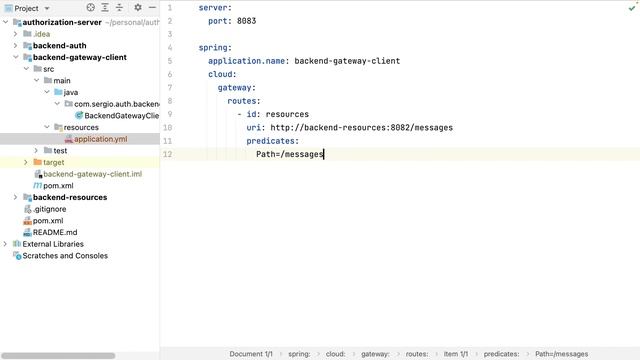640x360 pixels.
Task: Collapse the backend-gateway-client module
Action: pos(16,57)
